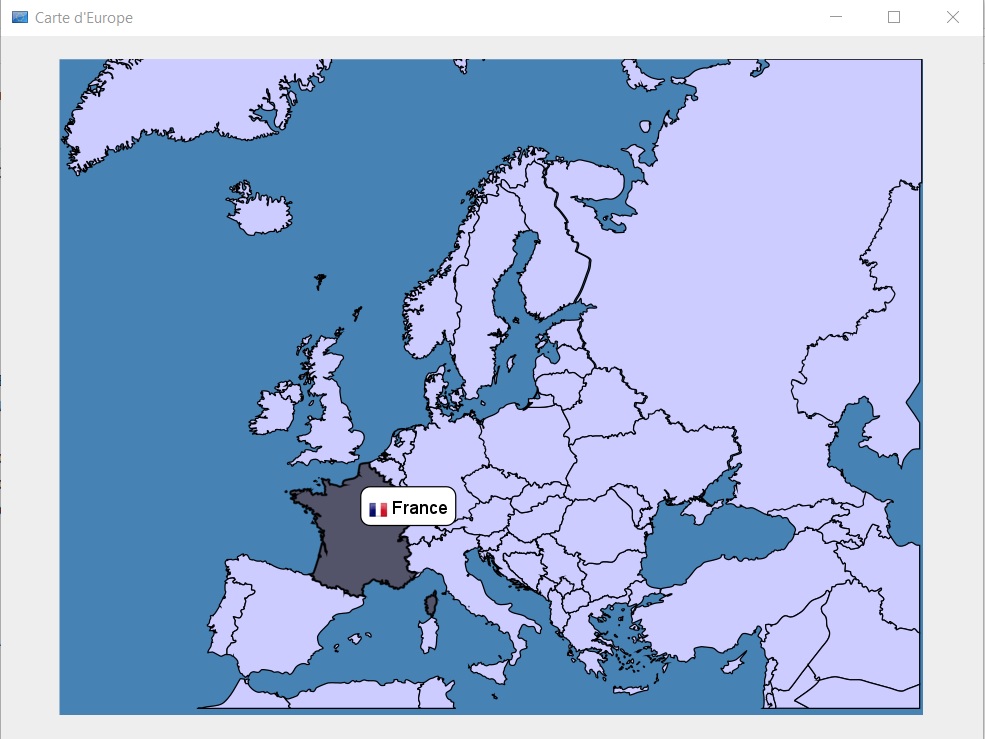Select Belarus on the map
Screen dimensions: 985x739
pos(606,405)
